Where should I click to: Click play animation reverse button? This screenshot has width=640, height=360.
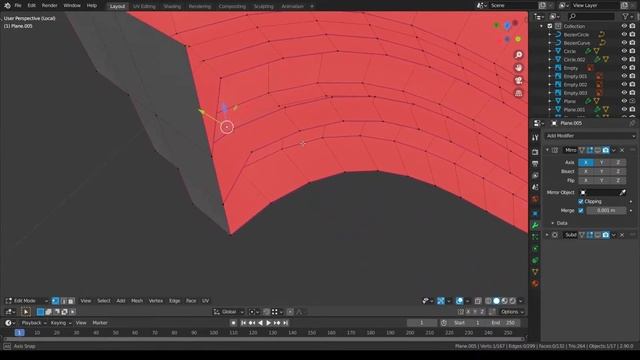point(260,323)
